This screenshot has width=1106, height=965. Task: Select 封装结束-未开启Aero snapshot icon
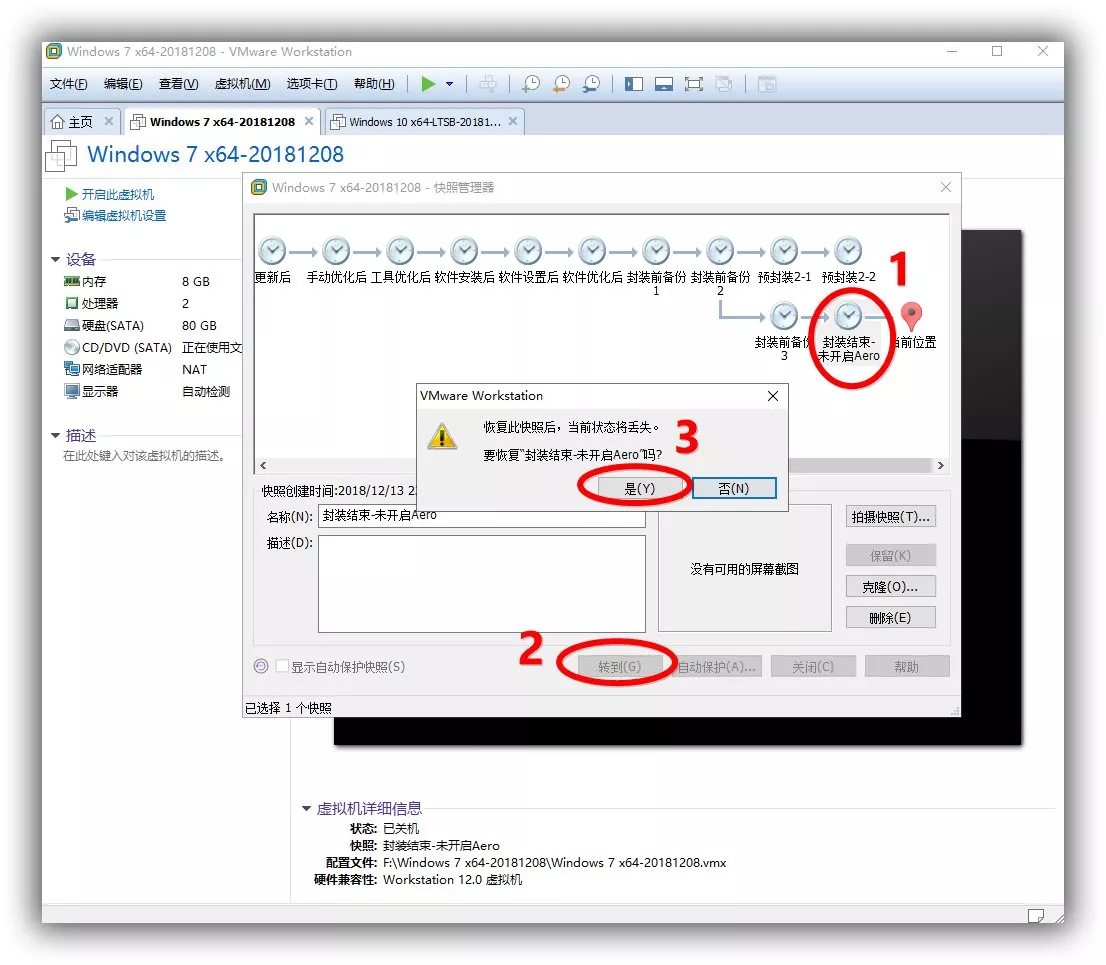tap(848, 316)
